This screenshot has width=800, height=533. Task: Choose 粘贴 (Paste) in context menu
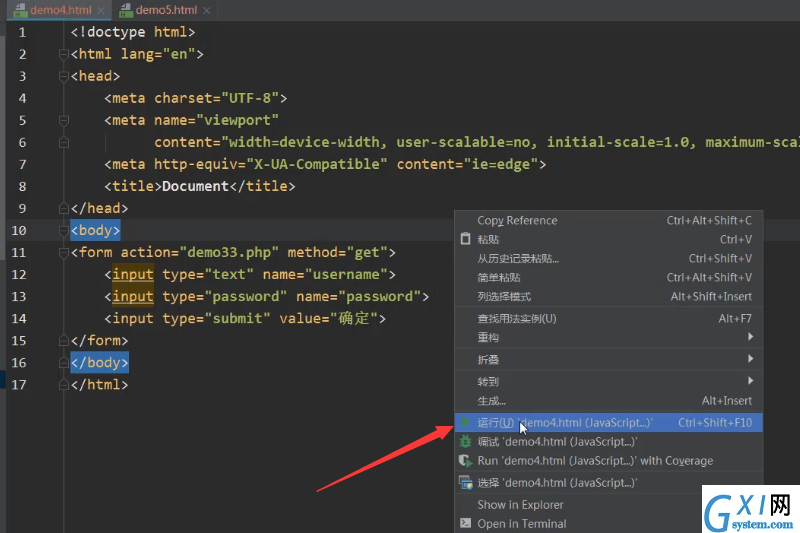(609, 239)
